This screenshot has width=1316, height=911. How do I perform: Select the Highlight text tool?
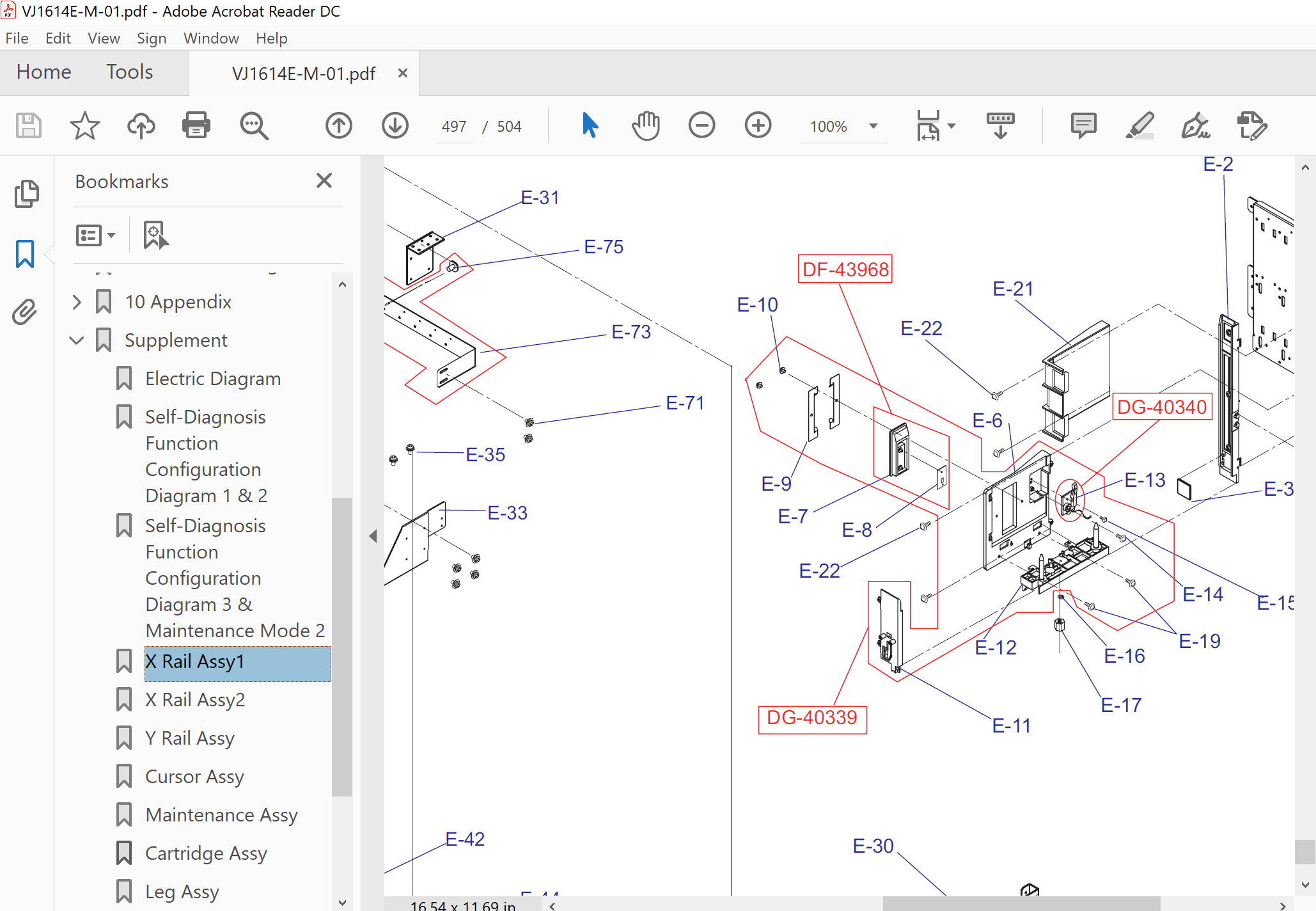coord(1140,125)
